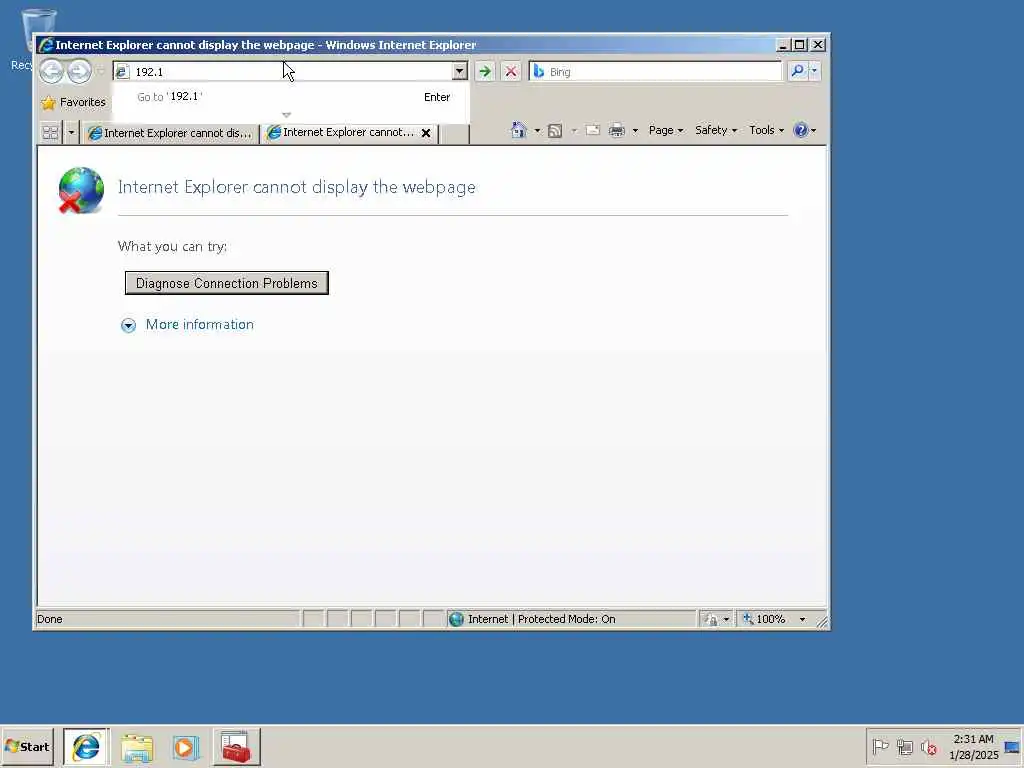The image size is (1024, 768).
Task: Open the tab list dropdown arrow
Action: (71, 133)
